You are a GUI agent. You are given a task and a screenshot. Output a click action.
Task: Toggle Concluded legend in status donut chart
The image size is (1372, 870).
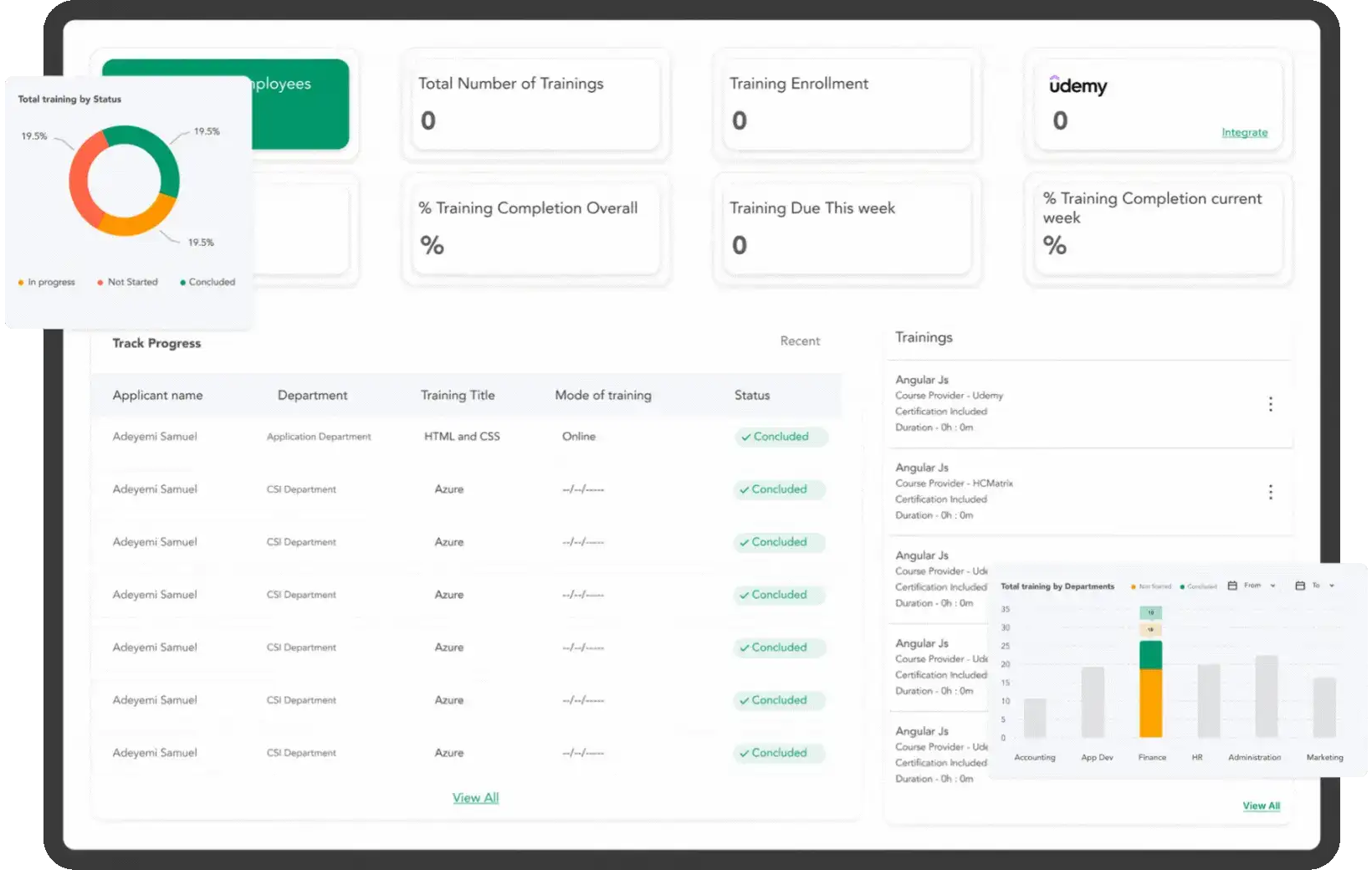click(x=207, y=283)
